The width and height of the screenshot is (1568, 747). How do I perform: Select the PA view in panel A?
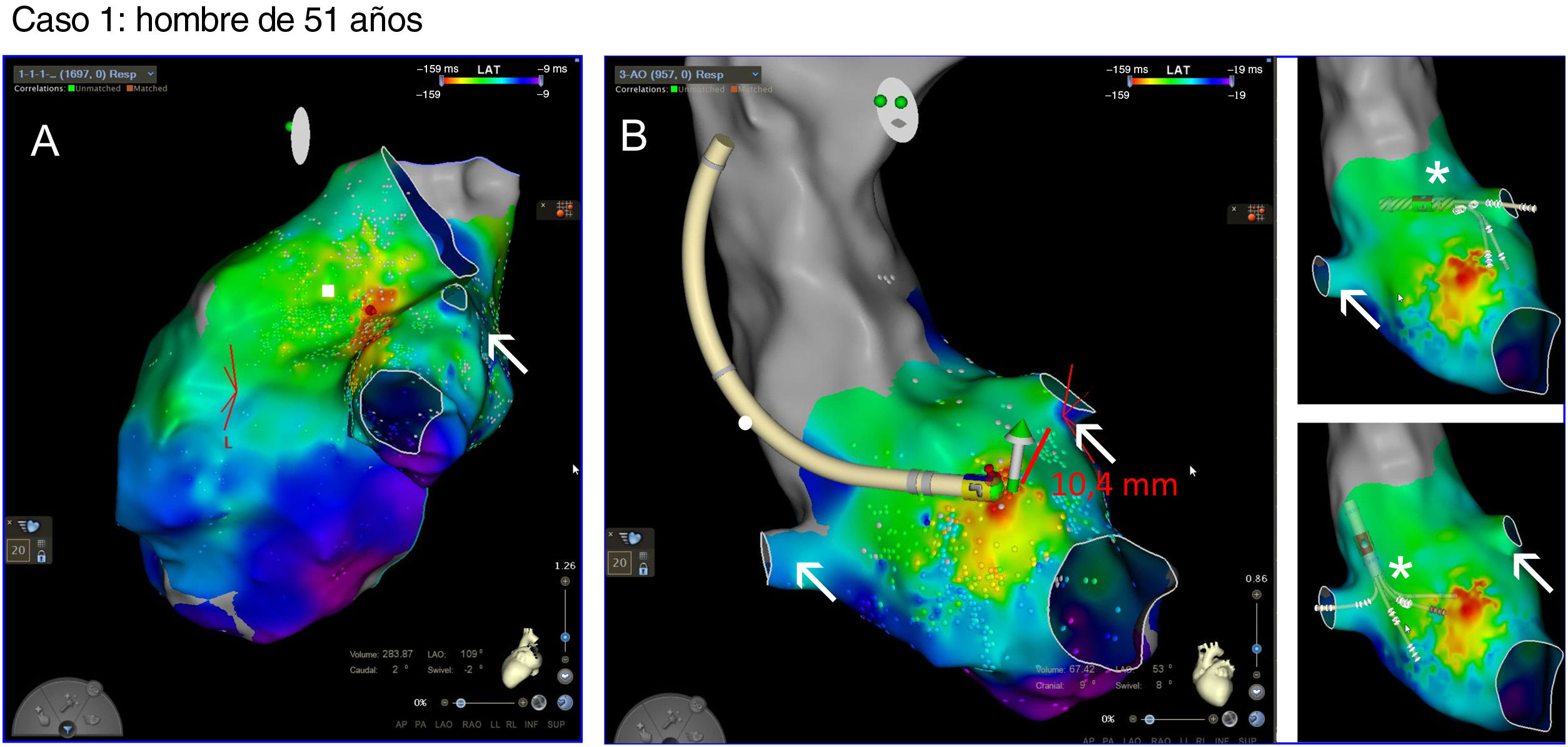click(421, 724)
